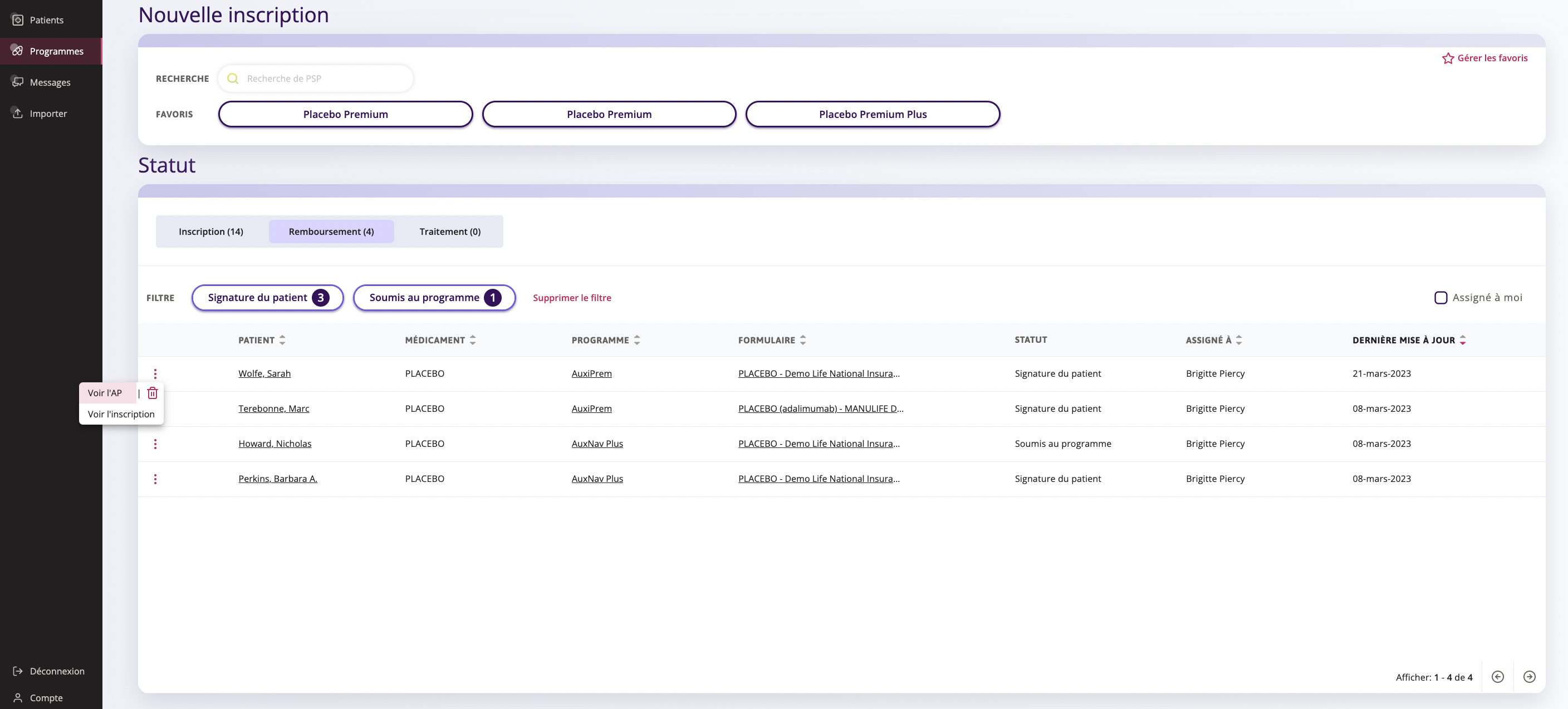Screen dimensions: 1568x709
Task: Open the PLACEBO (adalimumab) - MANULIFE form
Action: (x=821, y=408)
